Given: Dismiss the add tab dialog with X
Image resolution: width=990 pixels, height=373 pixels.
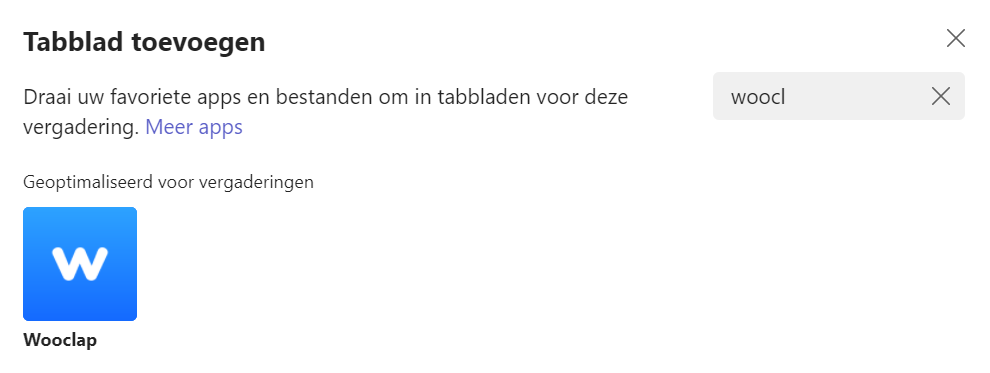Looking at the screenshot, I should coord(956,38).
